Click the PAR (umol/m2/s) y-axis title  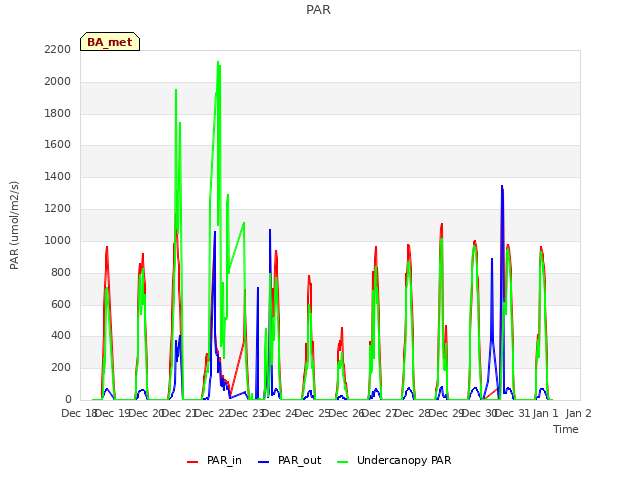pyautogui.click(x=14, y=225)
